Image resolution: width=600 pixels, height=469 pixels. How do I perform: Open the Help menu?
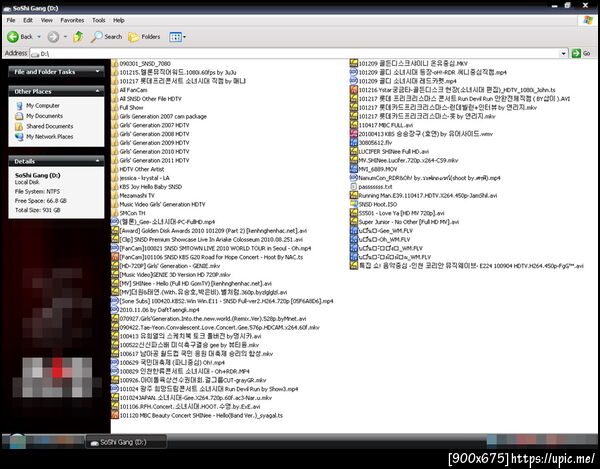point(119,20)
